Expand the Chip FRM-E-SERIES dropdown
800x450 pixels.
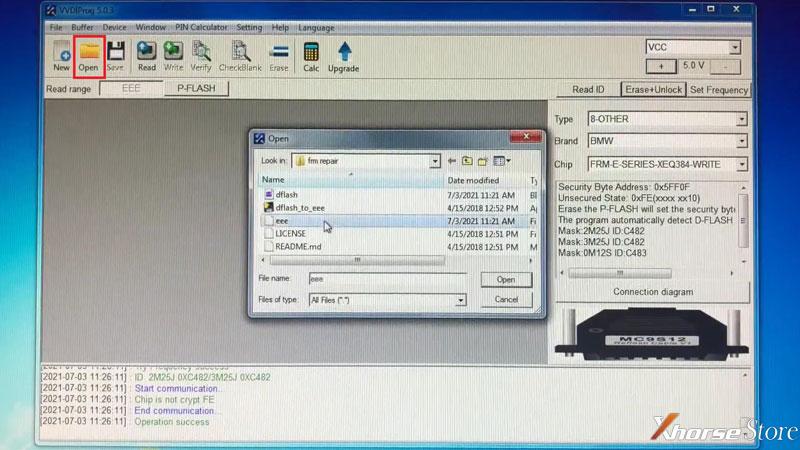tap(741, 164)
